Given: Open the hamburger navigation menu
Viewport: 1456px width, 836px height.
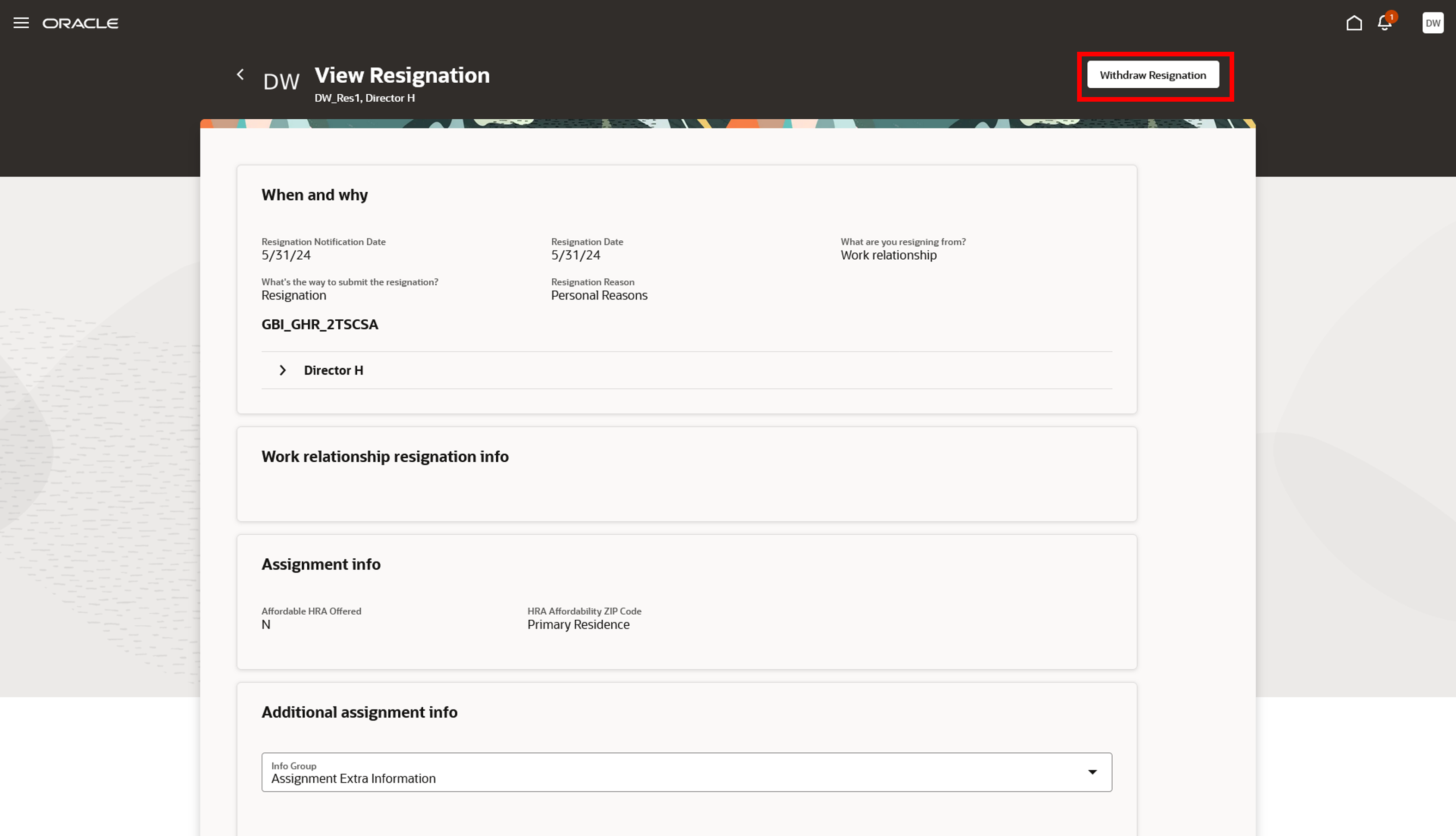Looking at the screenshot, I should coord(21,23).
